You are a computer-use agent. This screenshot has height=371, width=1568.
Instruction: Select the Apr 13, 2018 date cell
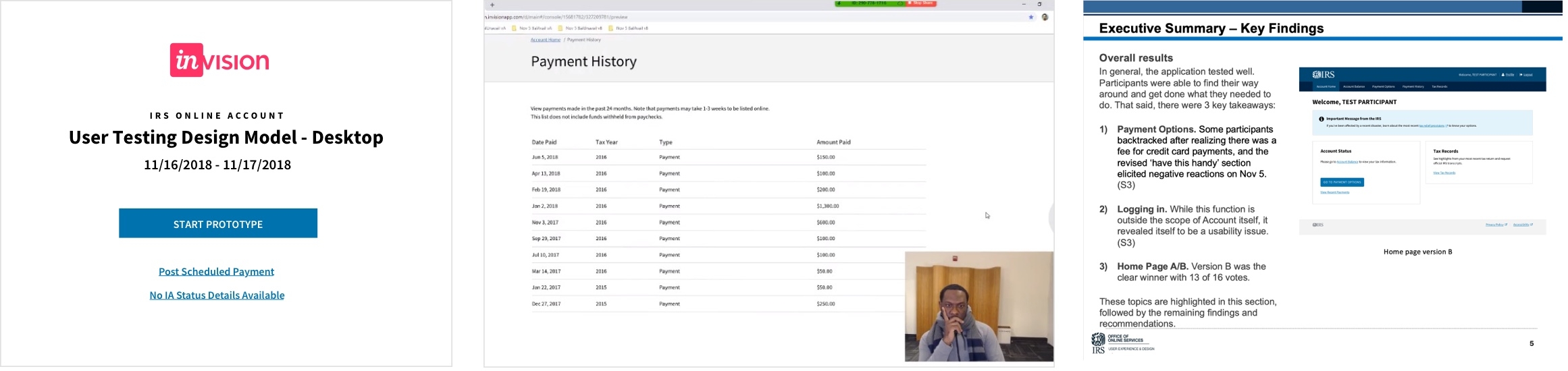pos(546,173)
